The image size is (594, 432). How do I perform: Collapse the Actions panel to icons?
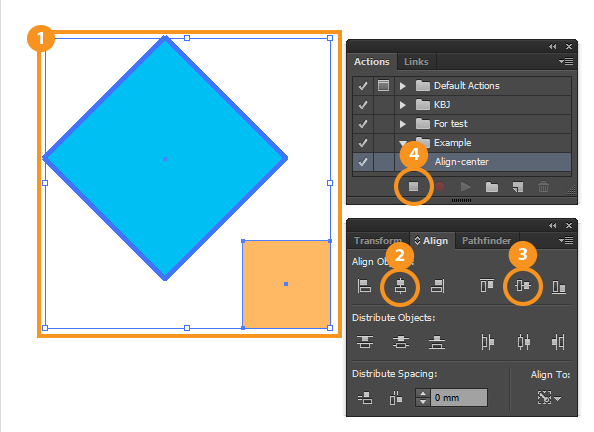point(553,46)
